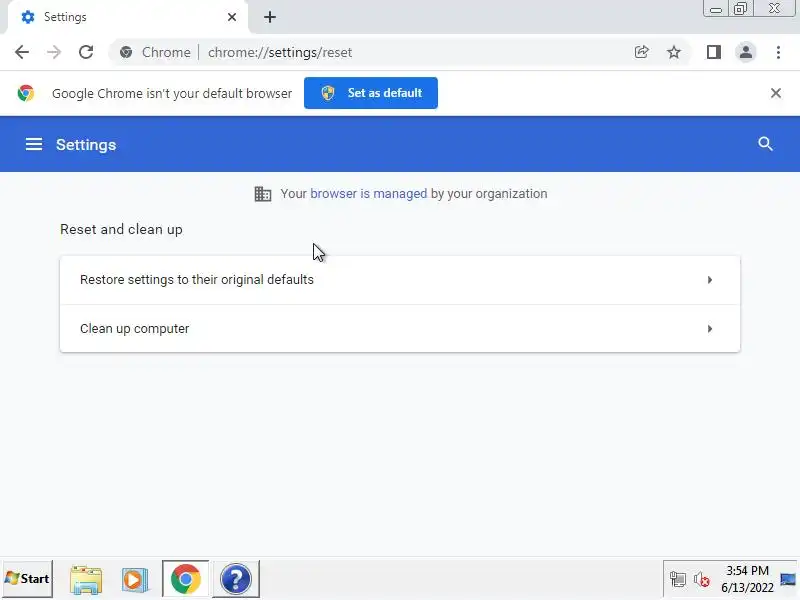Image resolution: width=800 pixels, height=600 pixels.
Task: Open the profile avatar menu
Action: (x=745, y=52)
